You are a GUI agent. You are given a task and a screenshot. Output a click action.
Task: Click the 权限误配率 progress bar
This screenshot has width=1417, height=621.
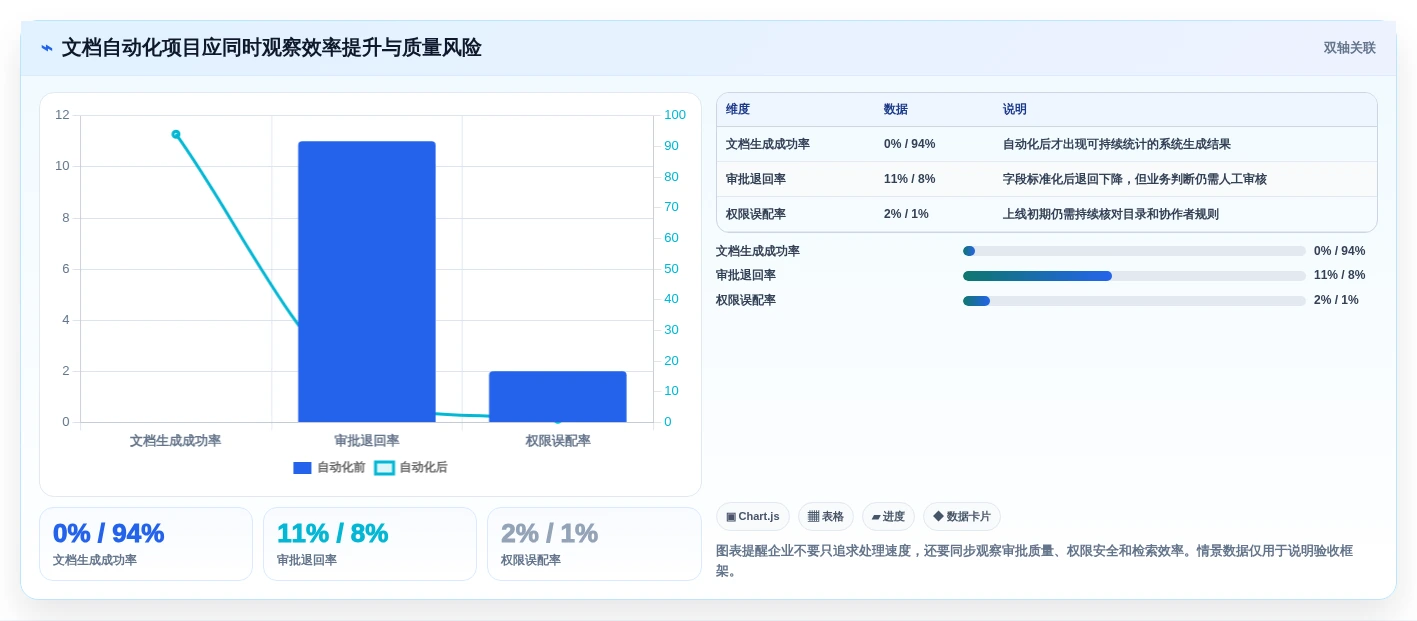1134,300
